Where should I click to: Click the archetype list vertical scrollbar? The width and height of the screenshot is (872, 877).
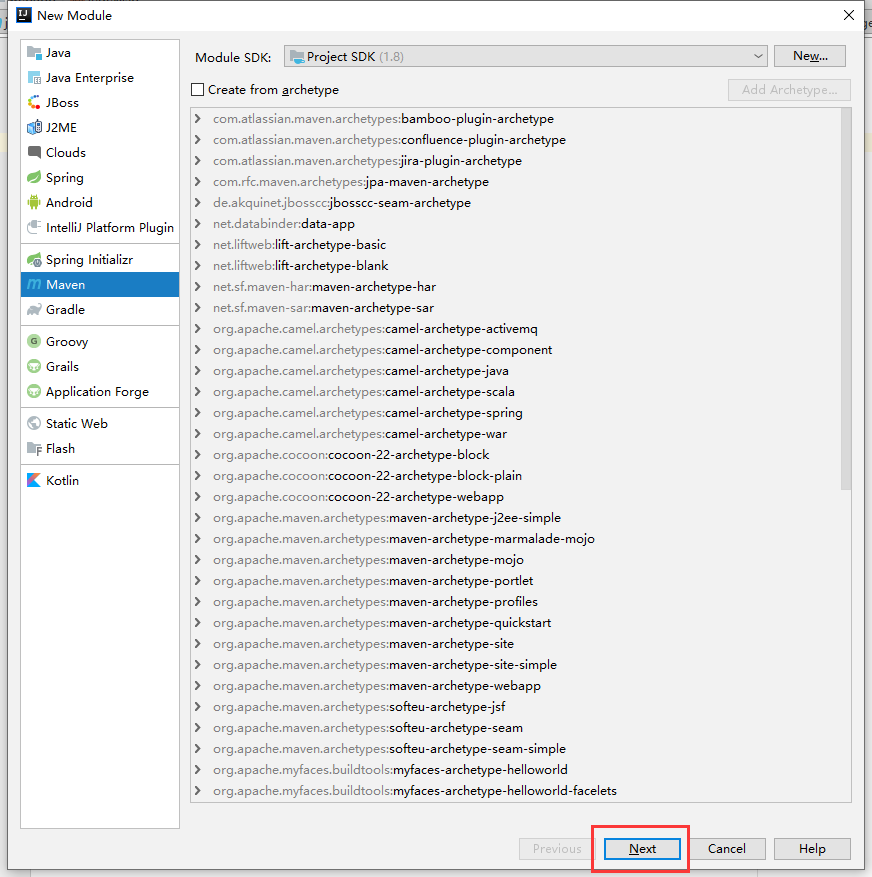pyautogui.click(x=846, y=300)
